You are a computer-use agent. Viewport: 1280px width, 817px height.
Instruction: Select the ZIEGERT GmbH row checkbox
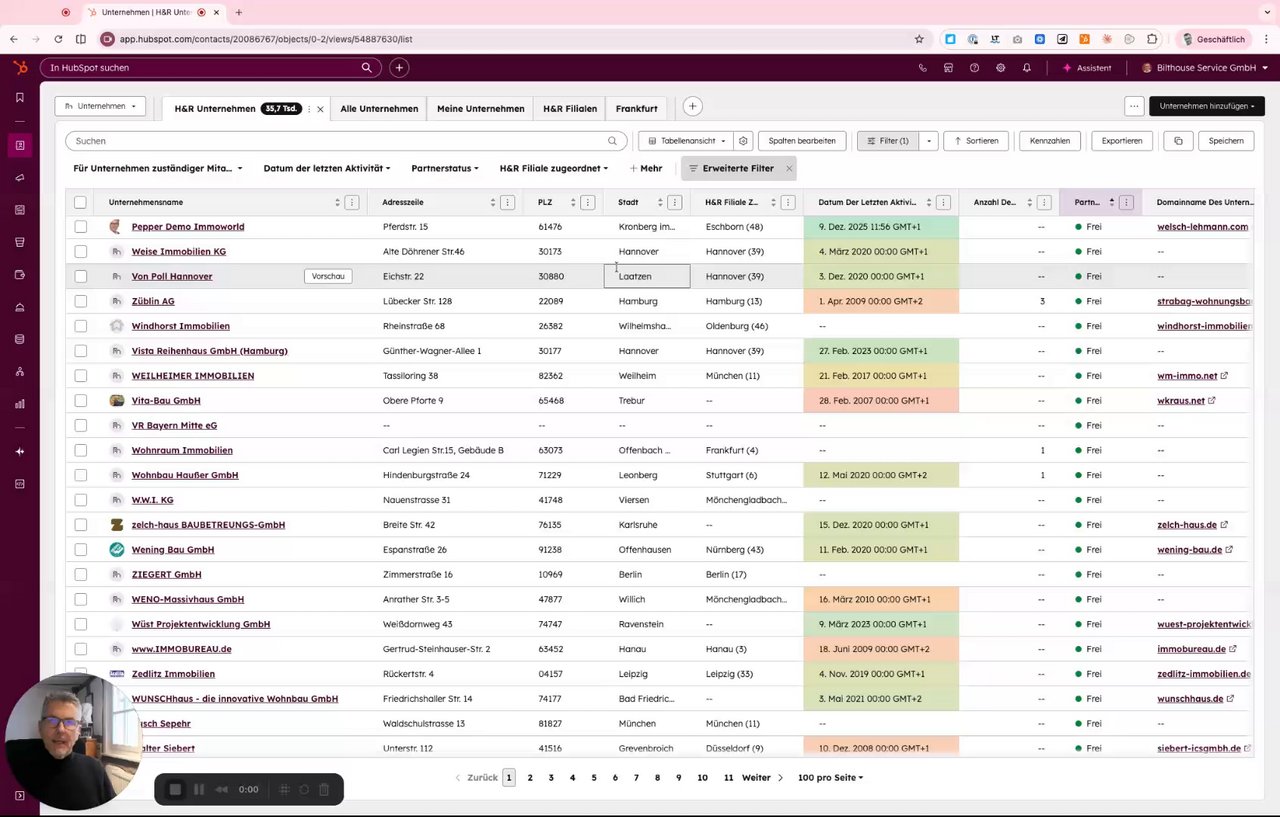coord(80,574)
